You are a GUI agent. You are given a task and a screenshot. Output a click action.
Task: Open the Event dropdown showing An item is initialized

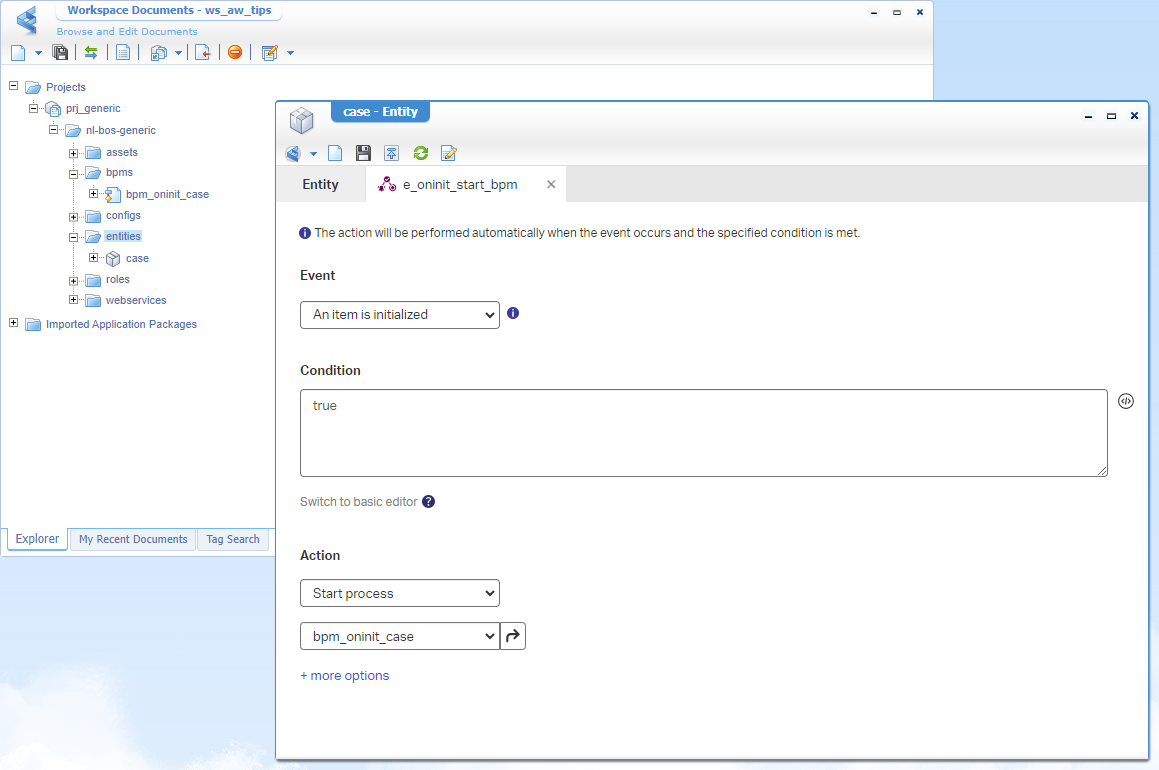(399, 315)
